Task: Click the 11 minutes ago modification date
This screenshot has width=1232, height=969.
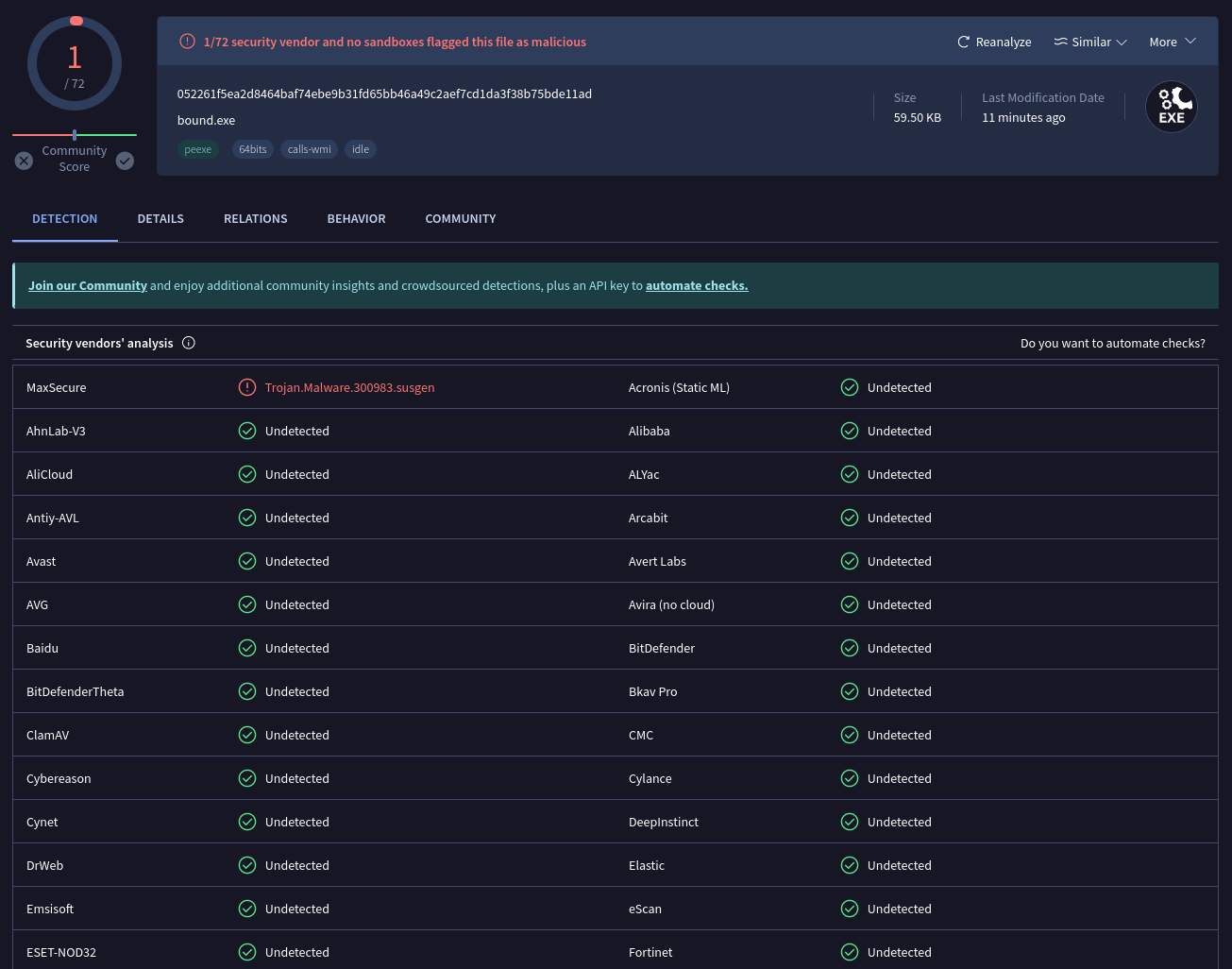Action: click(1023, 117)
